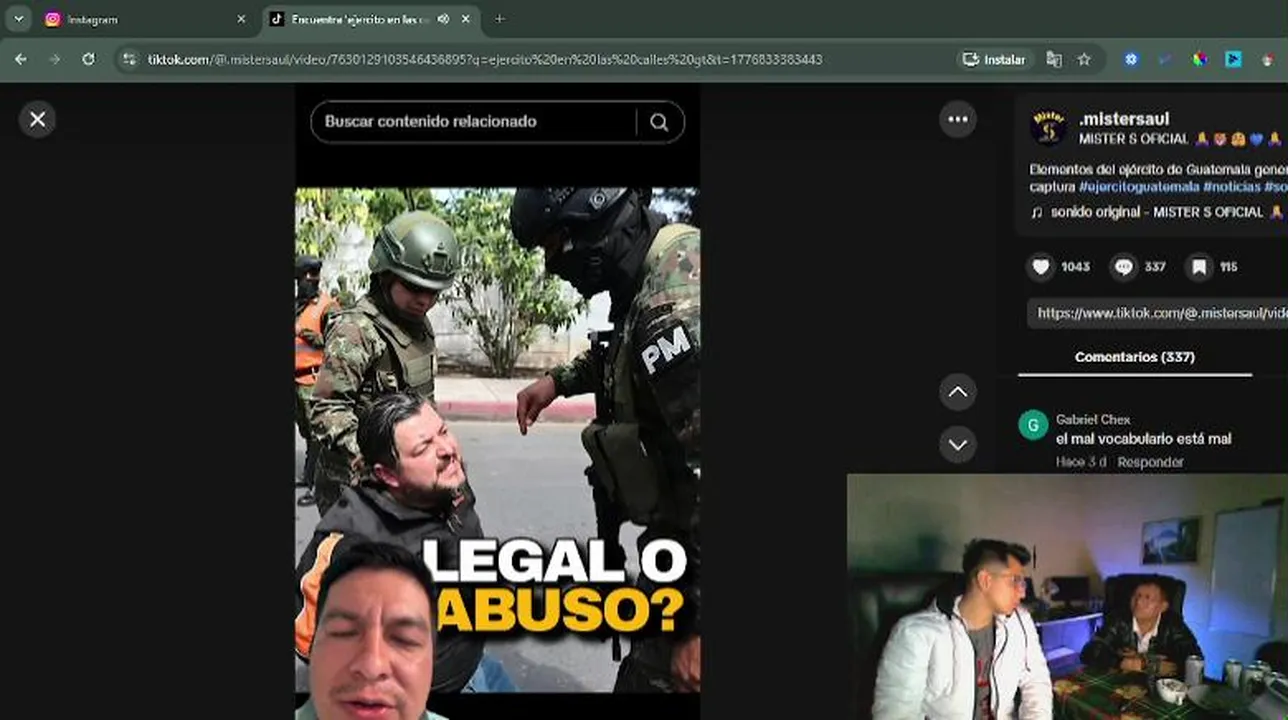The image size is (1288, 720).
Task: Click comment text 'el mal vocabulario está mal'
Action: pyautogui.click(x=1143, y=439)
